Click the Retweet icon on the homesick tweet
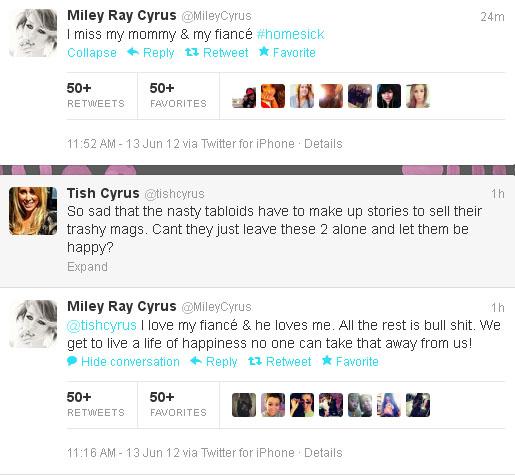 coord(192,52)
